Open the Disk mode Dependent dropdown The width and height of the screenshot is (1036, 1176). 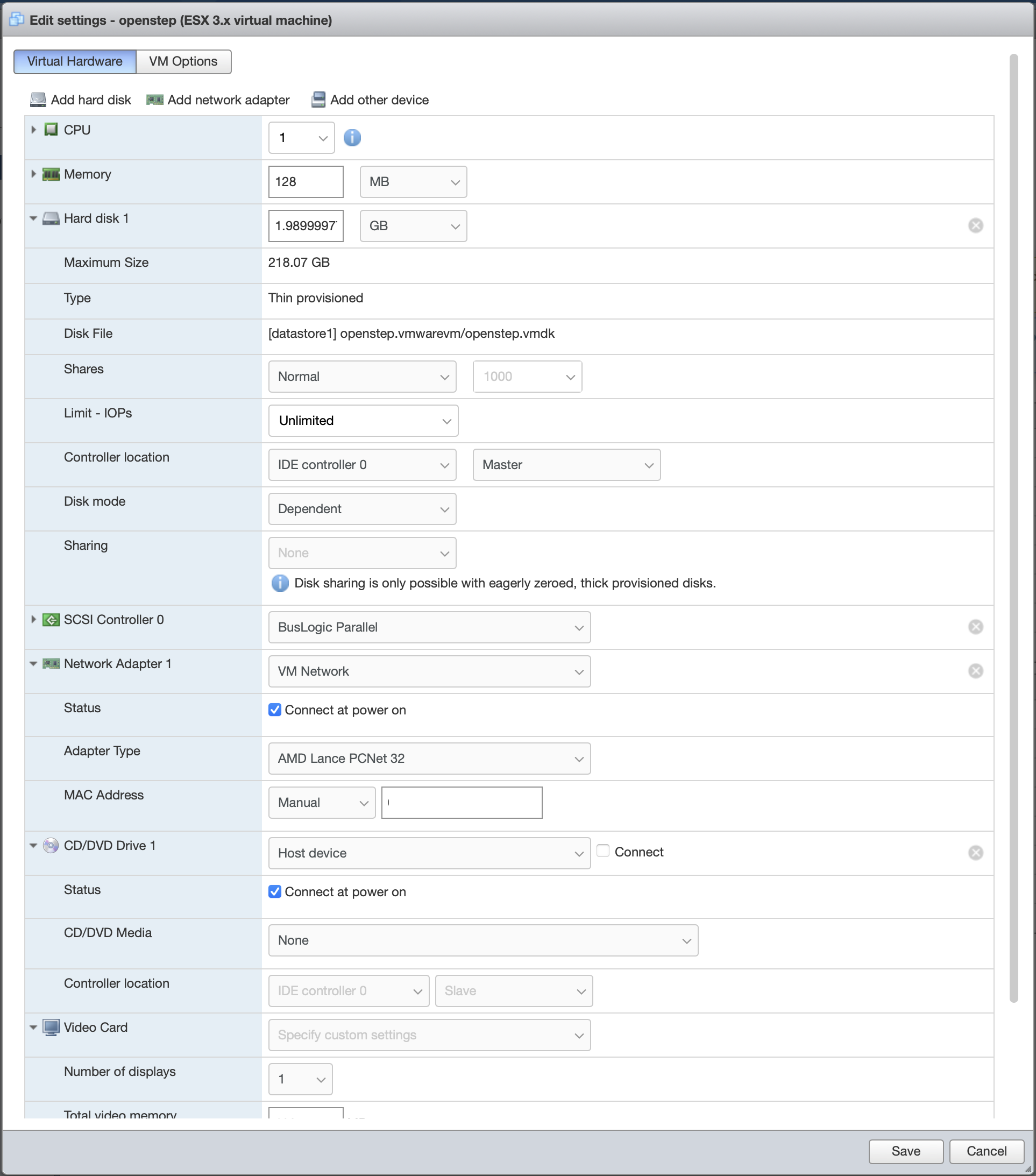click(x=362, y=509)
